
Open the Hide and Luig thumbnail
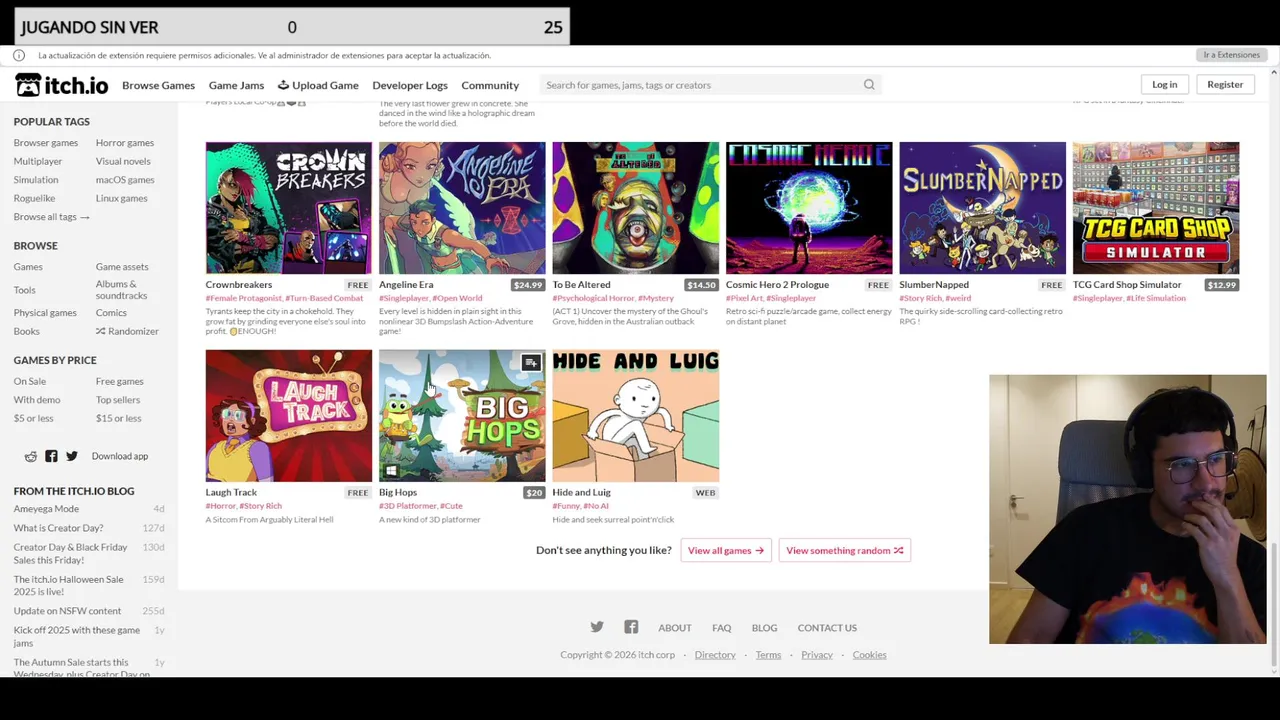[x=636, y=416]
